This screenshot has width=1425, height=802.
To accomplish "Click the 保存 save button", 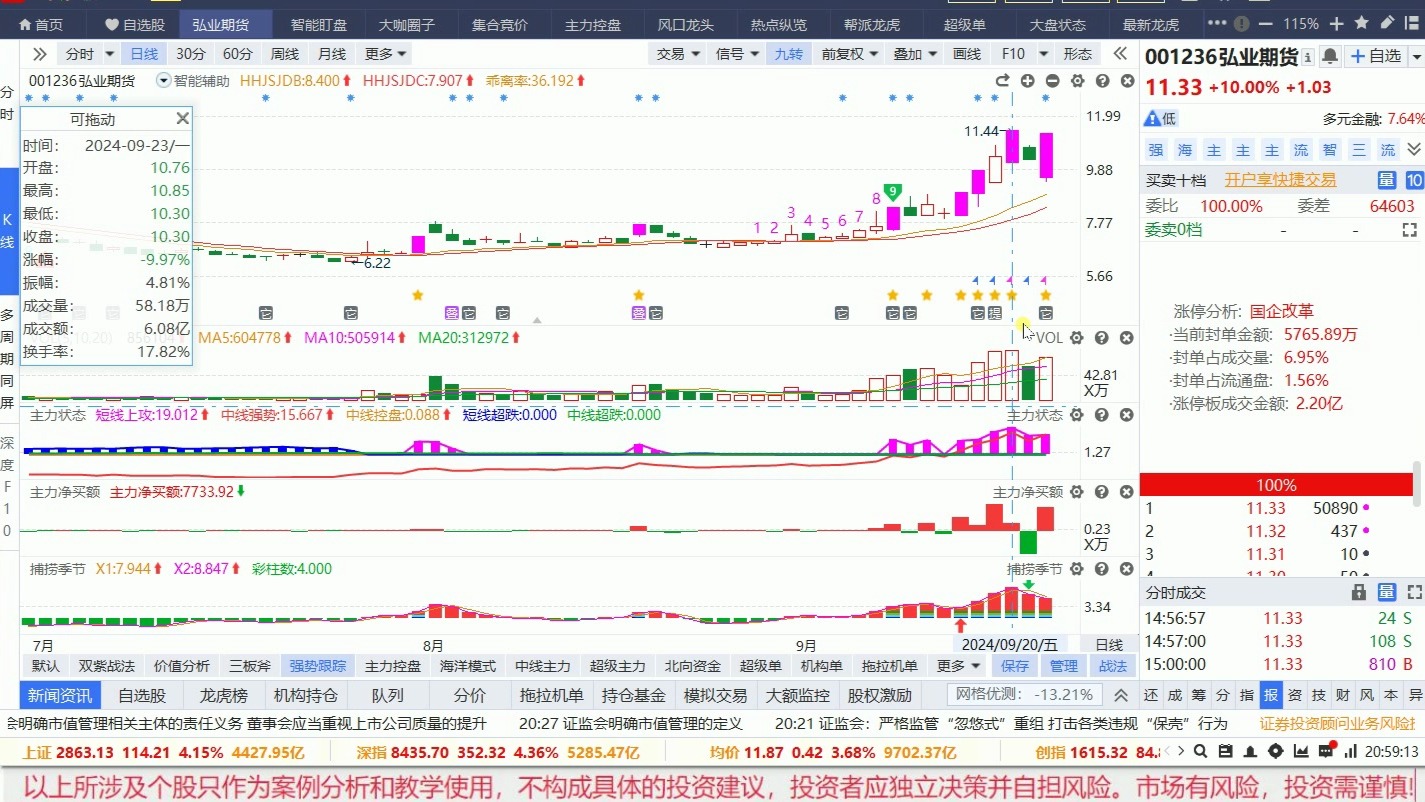I will click(1014, 666).
